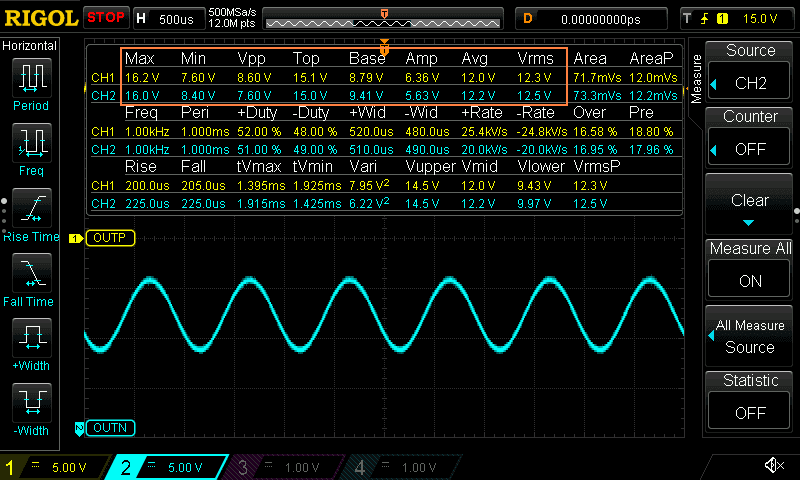Select the Freq measurement icon
Screen dimensions: 800x480
(x=31, y=150)
